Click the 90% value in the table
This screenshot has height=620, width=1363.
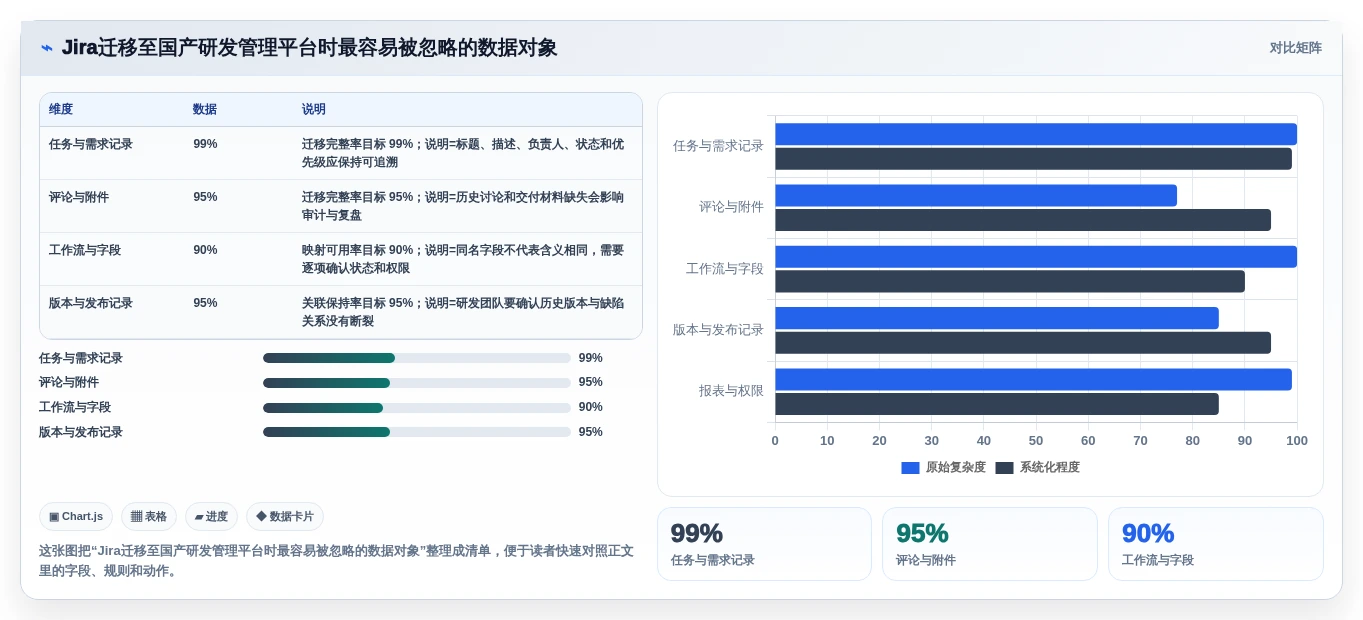205,250
